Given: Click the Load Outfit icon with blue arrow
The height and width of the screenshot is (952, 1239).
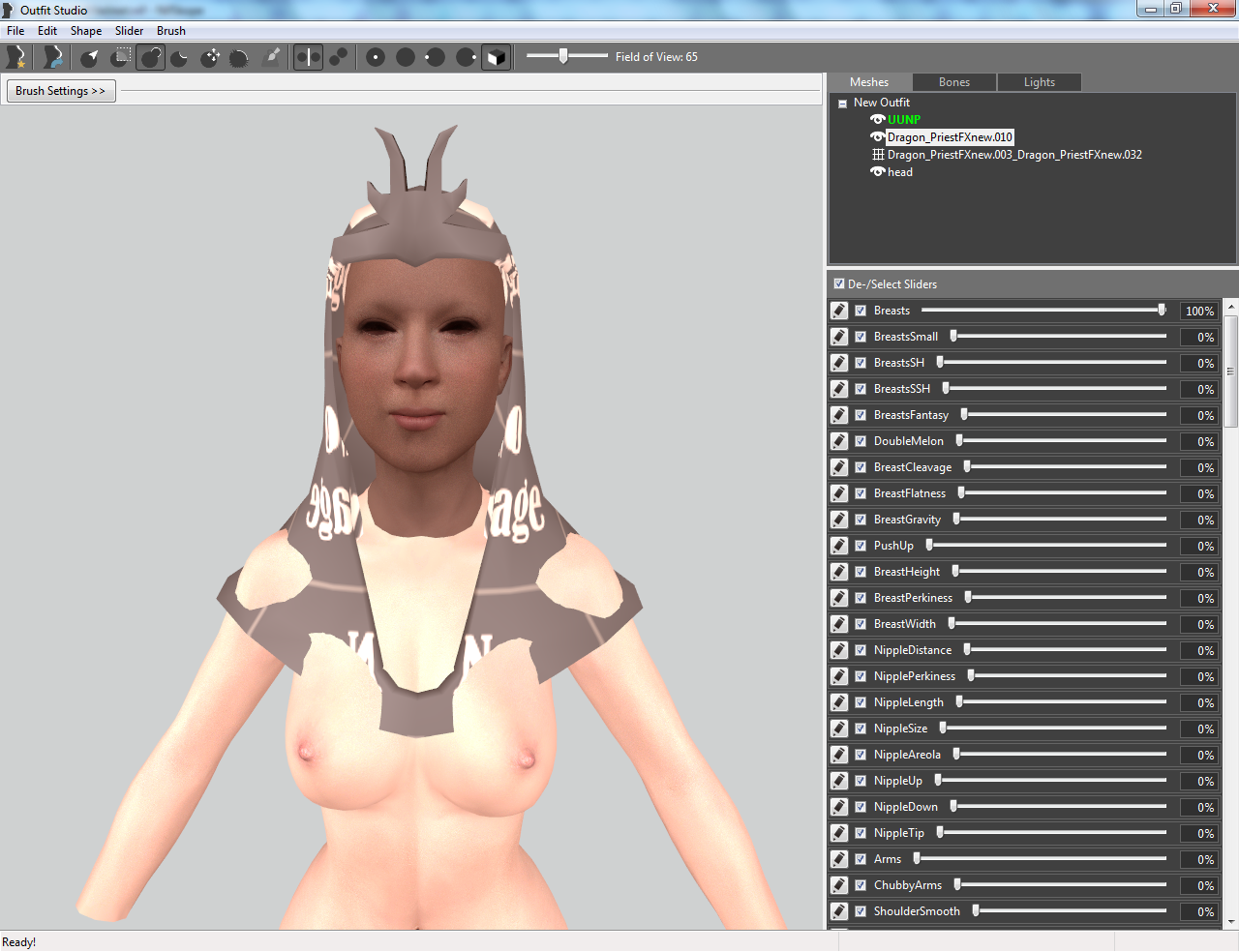Looking at the screenshot, I should (53, 57).
